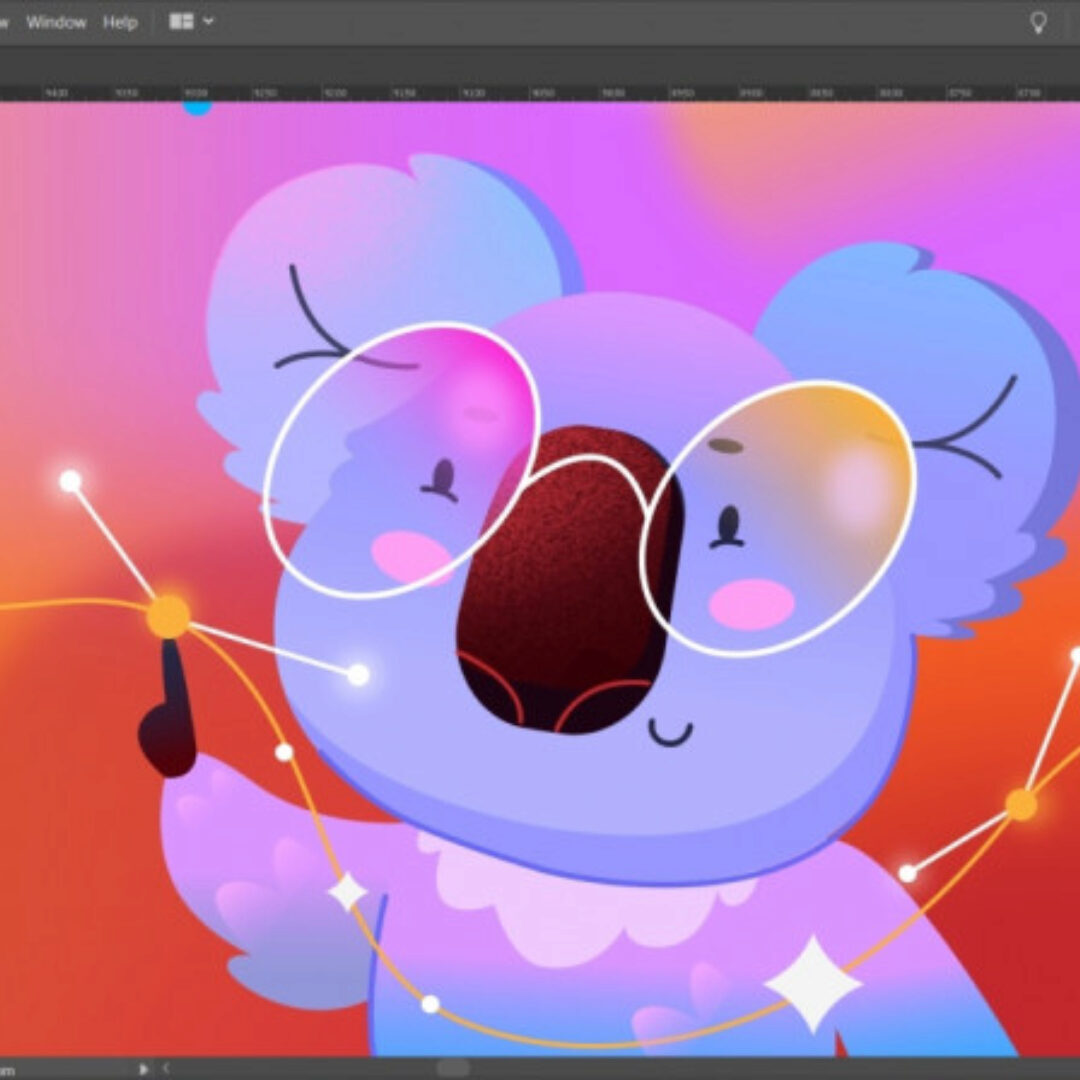Image resolution: width=1080 pixels, height=1080 pixels.
Task: Open the status bar play-arrow popup menu
Action: point(144,1068)
